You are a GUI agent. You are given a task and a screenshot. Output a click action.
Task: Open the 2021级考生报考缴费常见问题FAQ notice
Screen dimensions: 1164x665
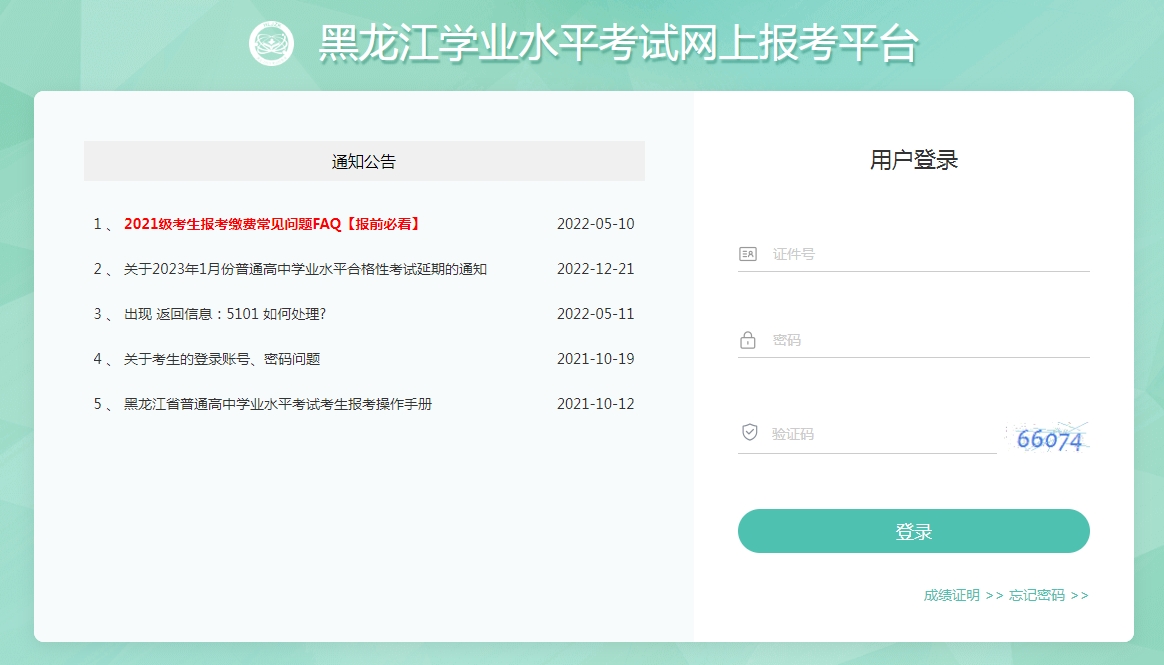[272, 224]
